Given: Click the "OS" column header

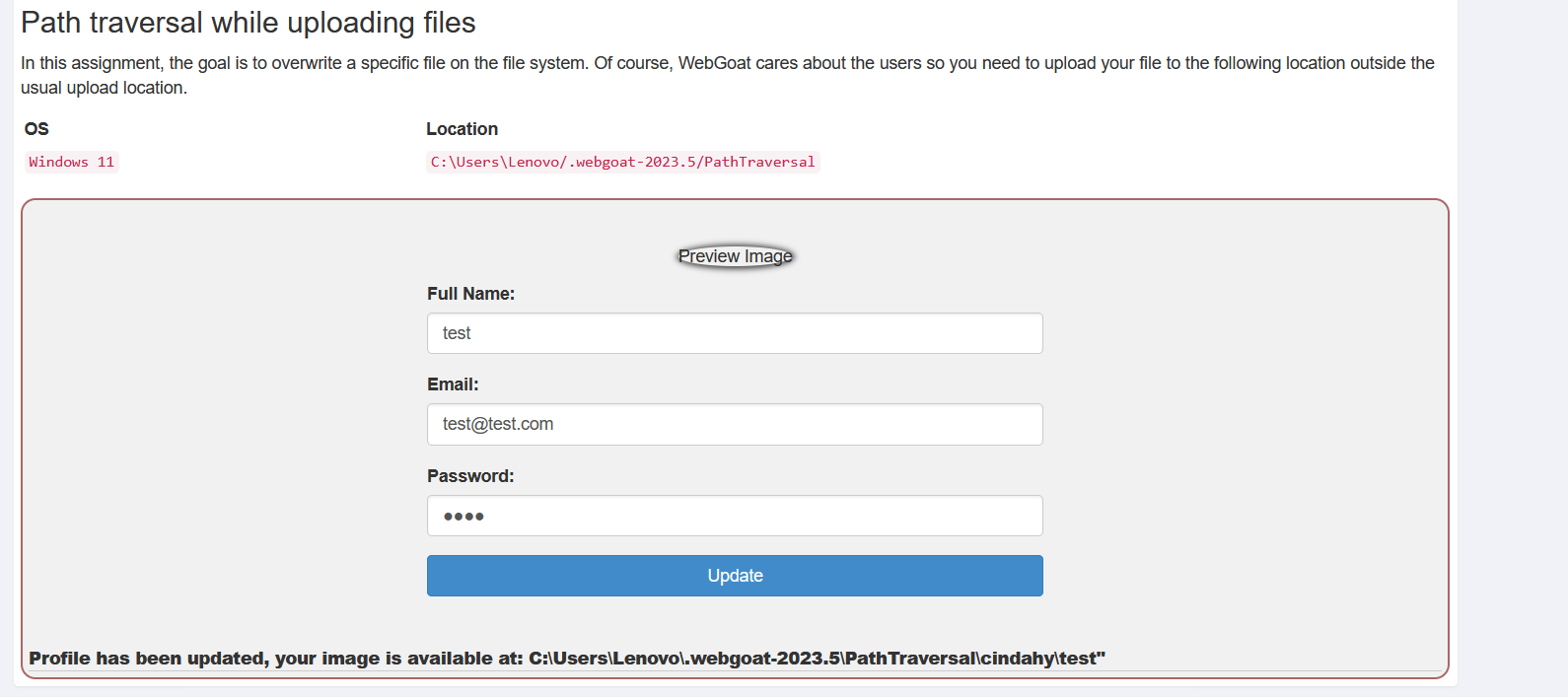Looking at the screenshot, I should point(36,129).
